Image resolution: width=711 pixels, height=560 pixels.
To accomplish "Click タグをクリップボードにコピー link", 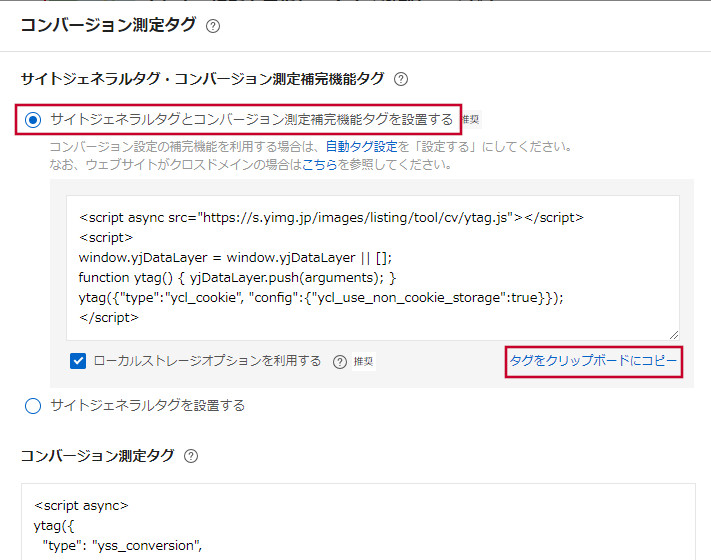I will coord(593,361).
